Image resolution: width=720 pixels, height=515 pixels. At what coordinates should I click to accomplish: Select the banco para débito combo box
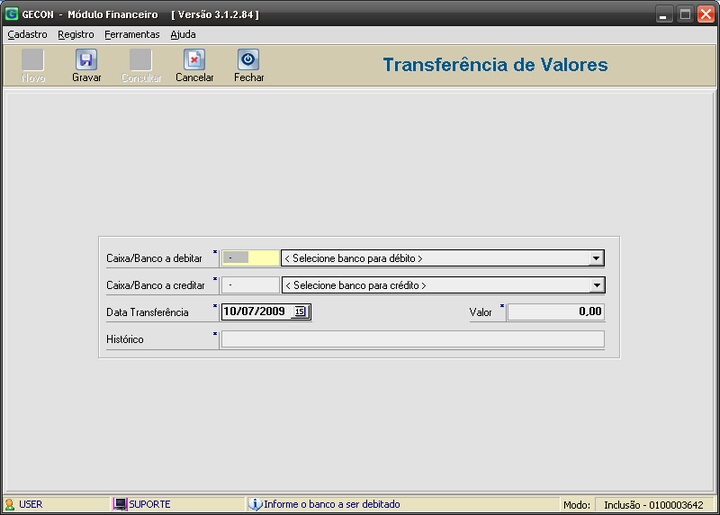(443, 258)
